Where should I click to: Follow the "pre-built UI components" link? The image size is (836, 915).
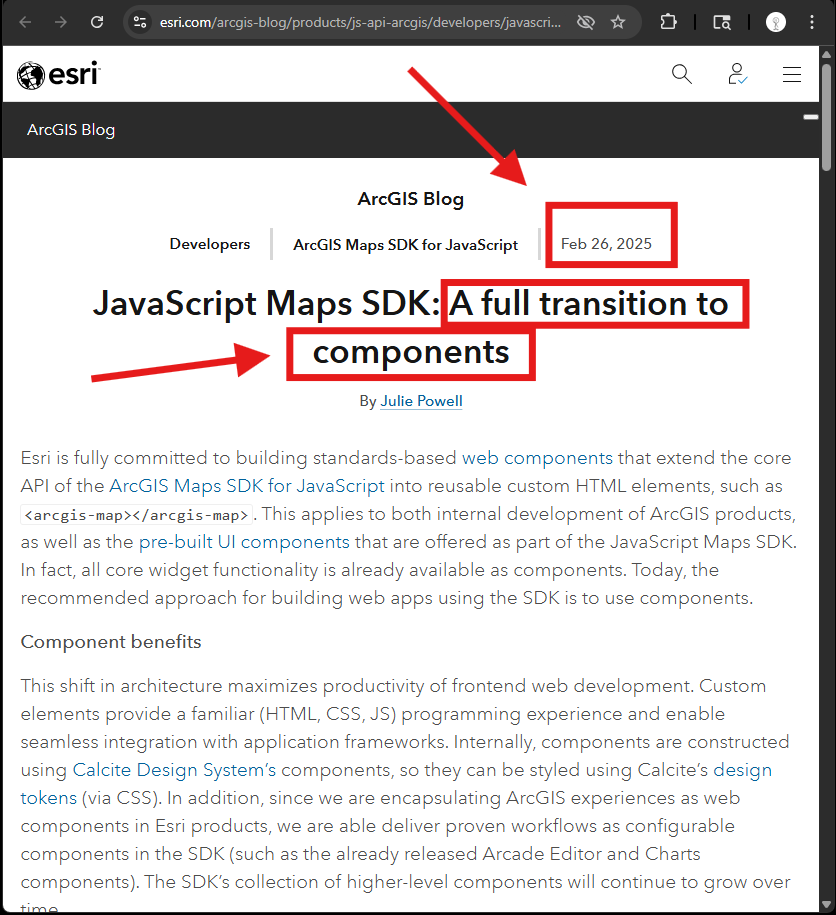click(244, 542)
